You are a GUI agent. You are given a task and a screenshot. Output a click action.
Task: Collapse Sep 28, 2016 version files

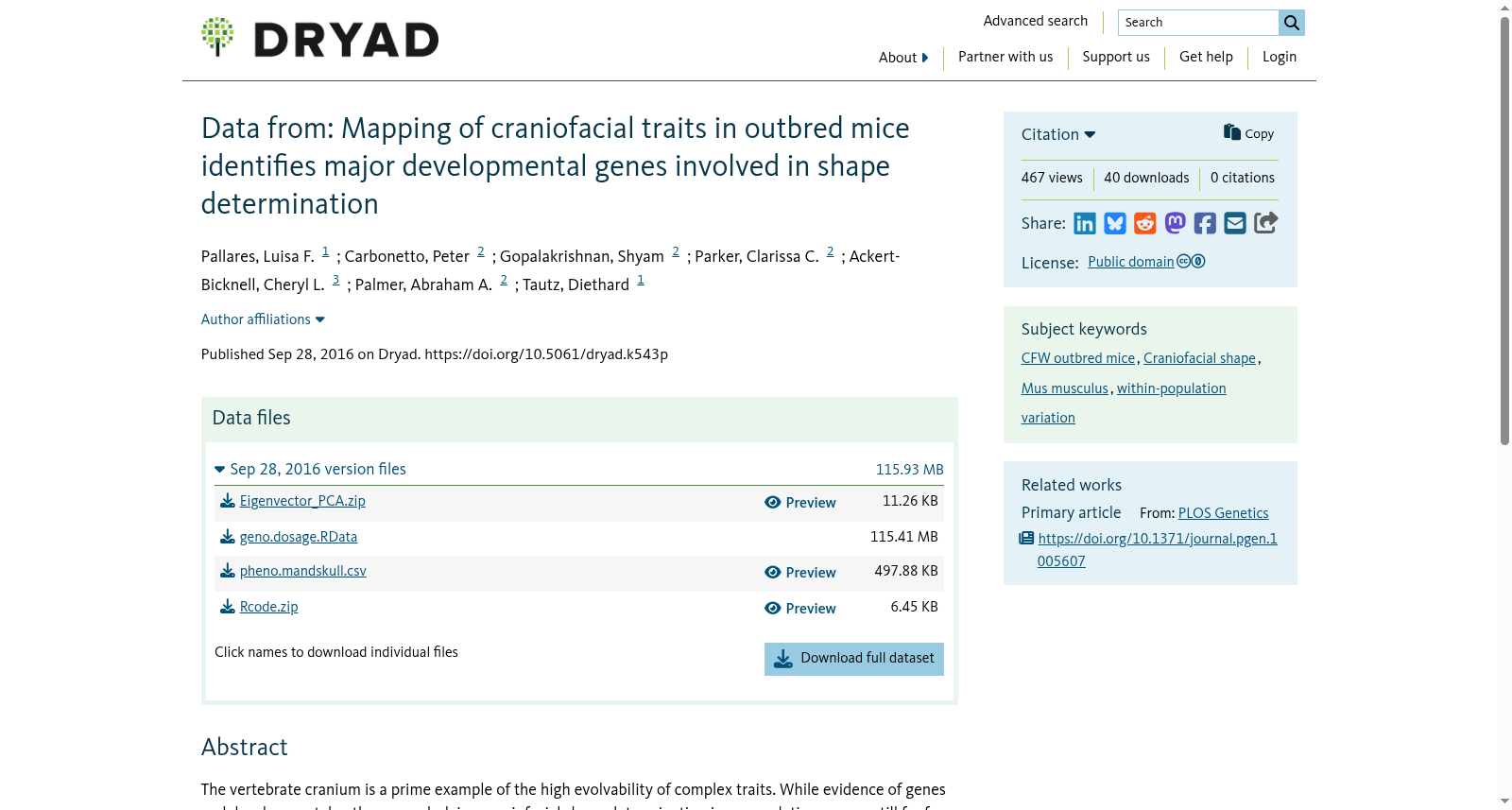click(x=311, y=469)
